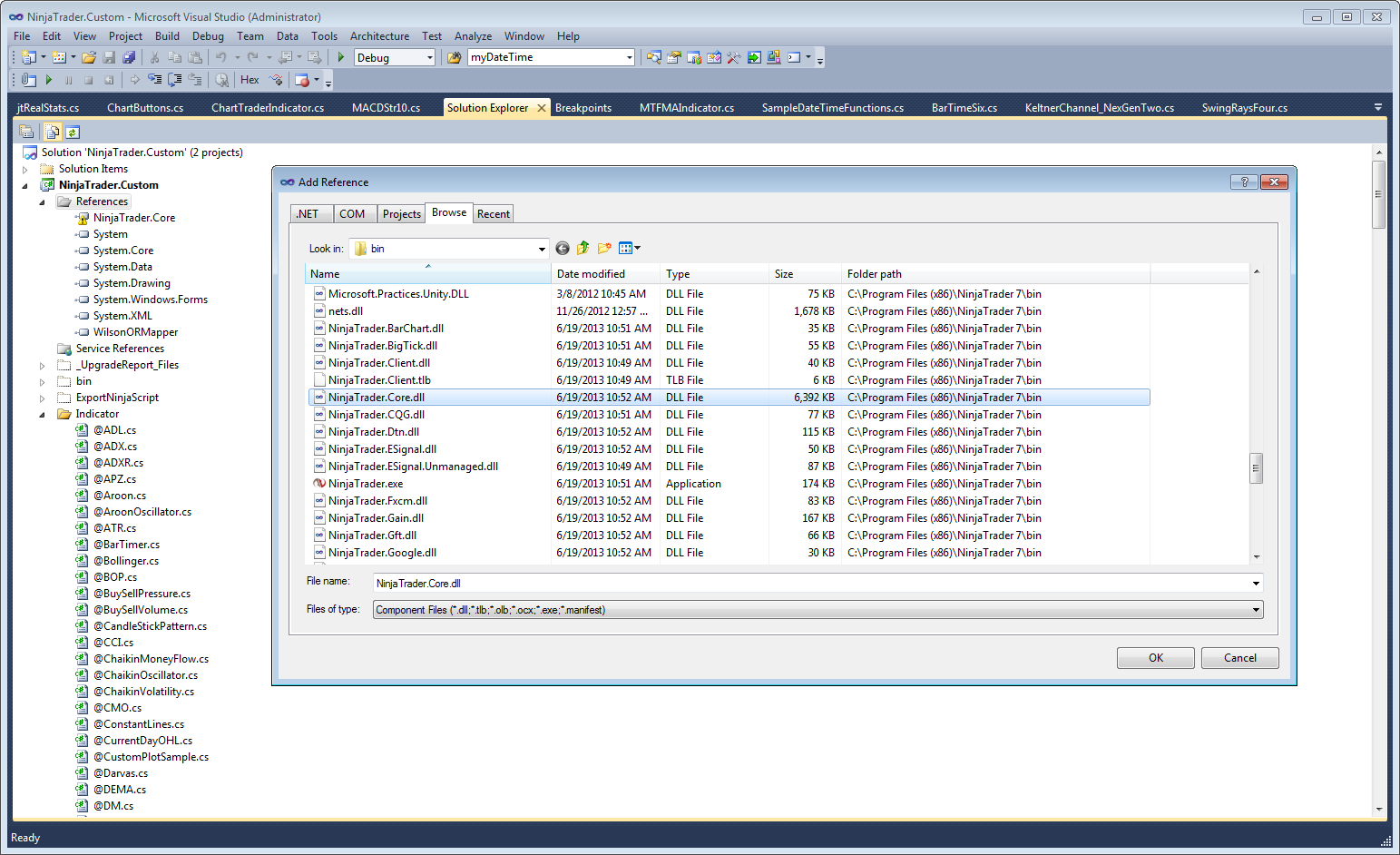This screenshot has width=1400, height=855.
Task: Click the Find in Files toolbar icon
Action: [455, 57]
